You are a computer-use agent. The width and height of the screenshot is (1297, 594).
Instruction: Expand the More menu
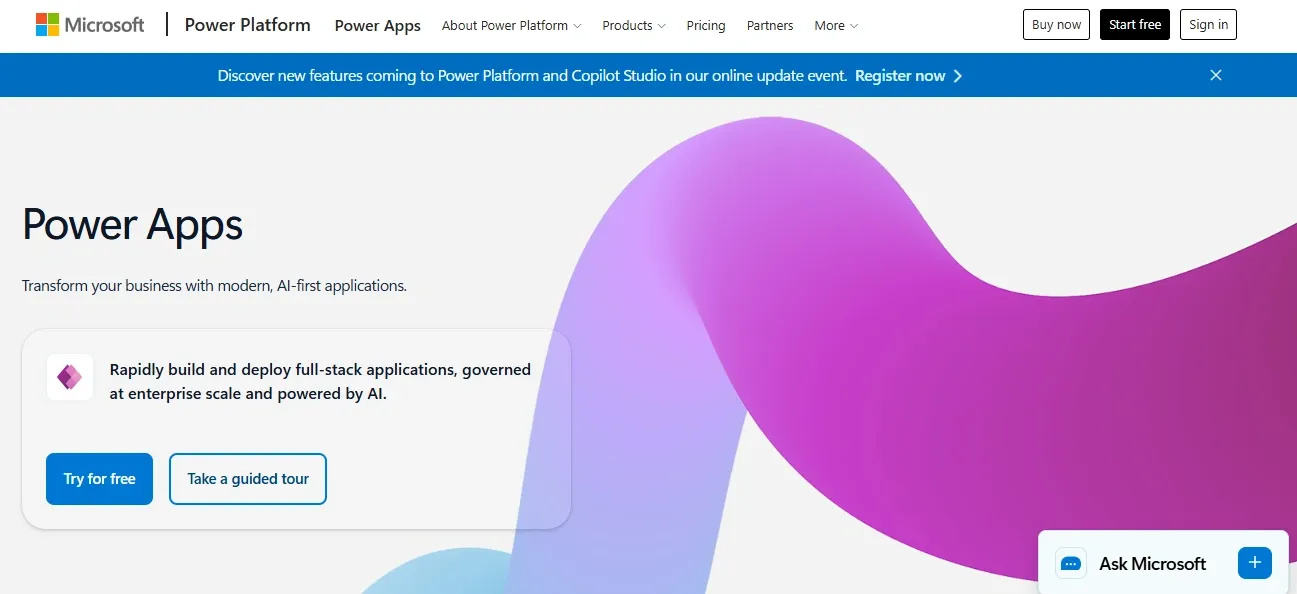click(836, 26)
